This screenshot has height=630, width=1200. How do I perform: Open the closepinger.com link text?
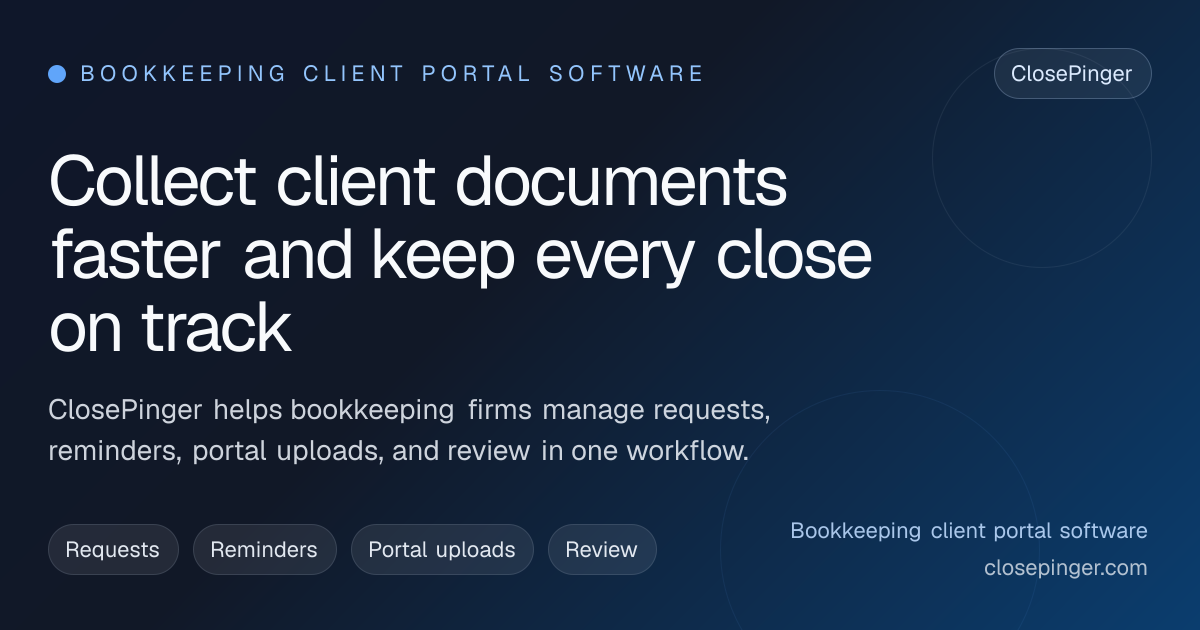click(x=1066, y=568)
